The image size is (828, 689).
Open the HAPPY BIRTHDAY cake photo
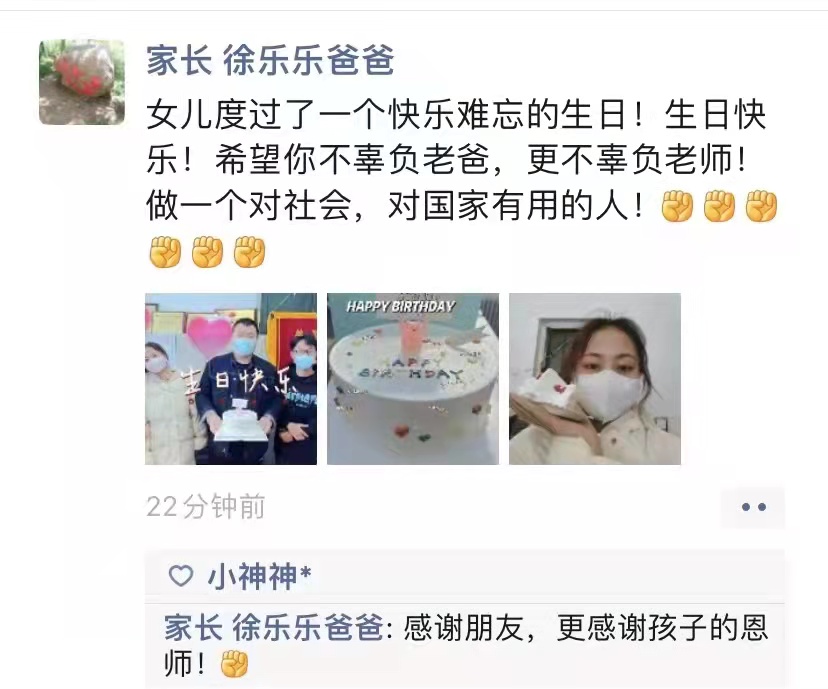pyautogui.click(x=413, y=379)
